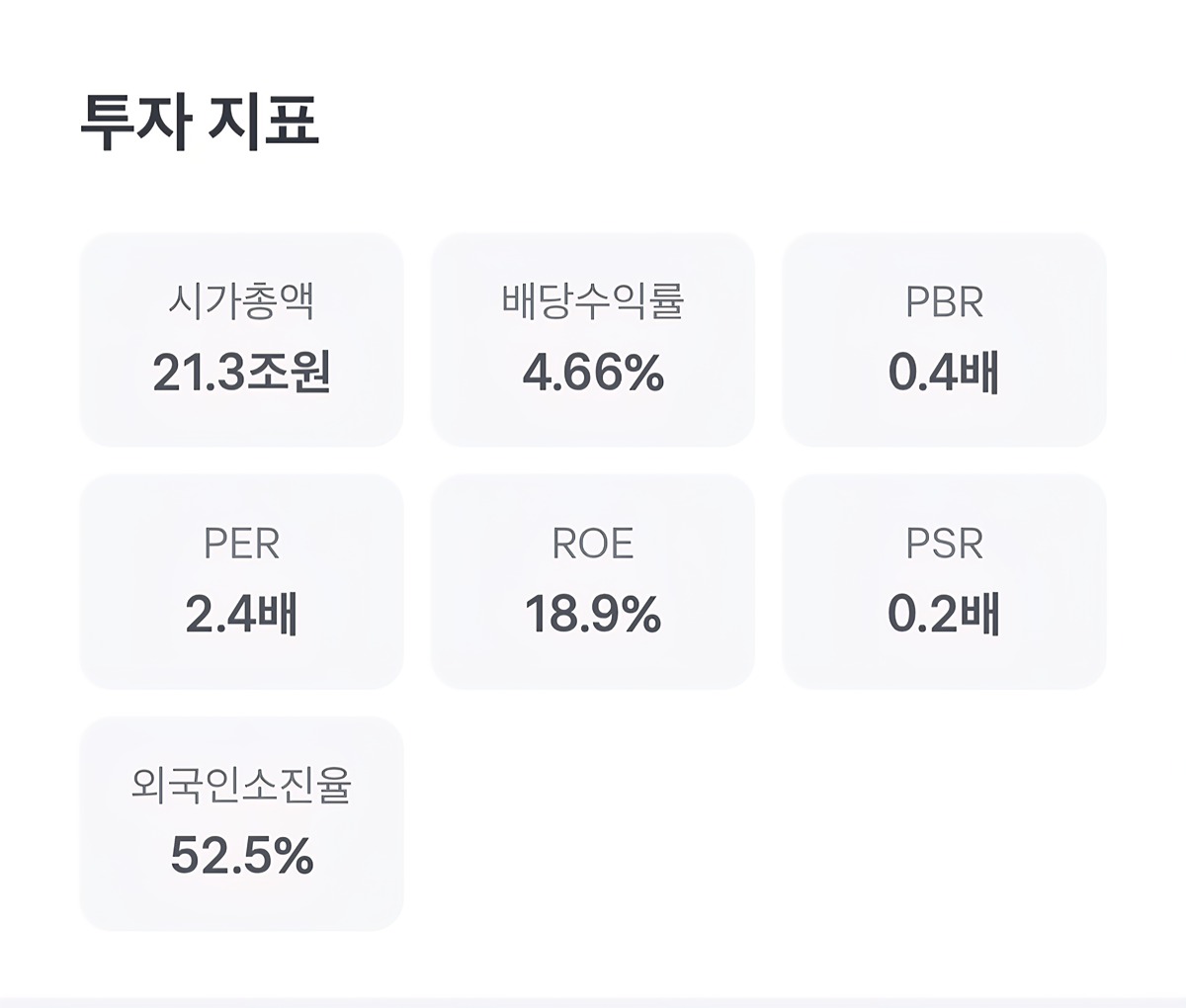Click the PBR label text
The width and height of the screenshot is (1186, 1008).
(x=944, y=301)
